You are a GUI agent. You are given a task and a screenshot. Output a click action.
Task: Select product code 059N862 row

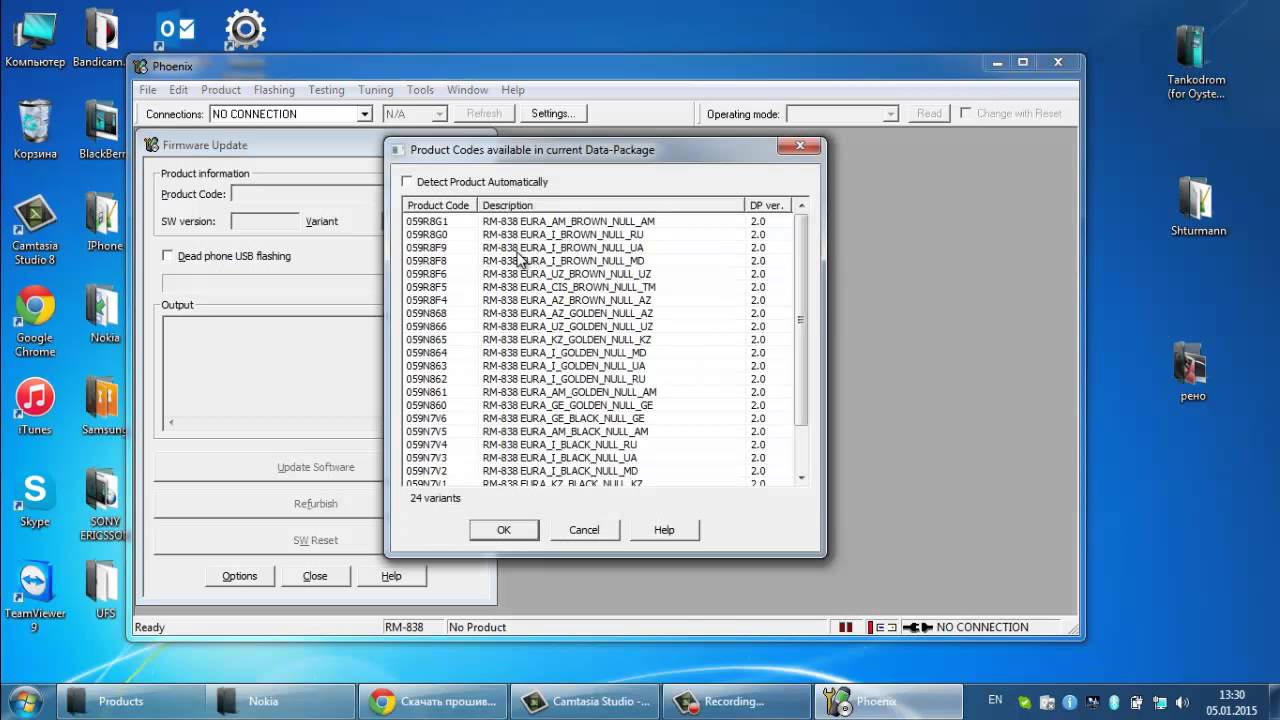tap(598, 379)
